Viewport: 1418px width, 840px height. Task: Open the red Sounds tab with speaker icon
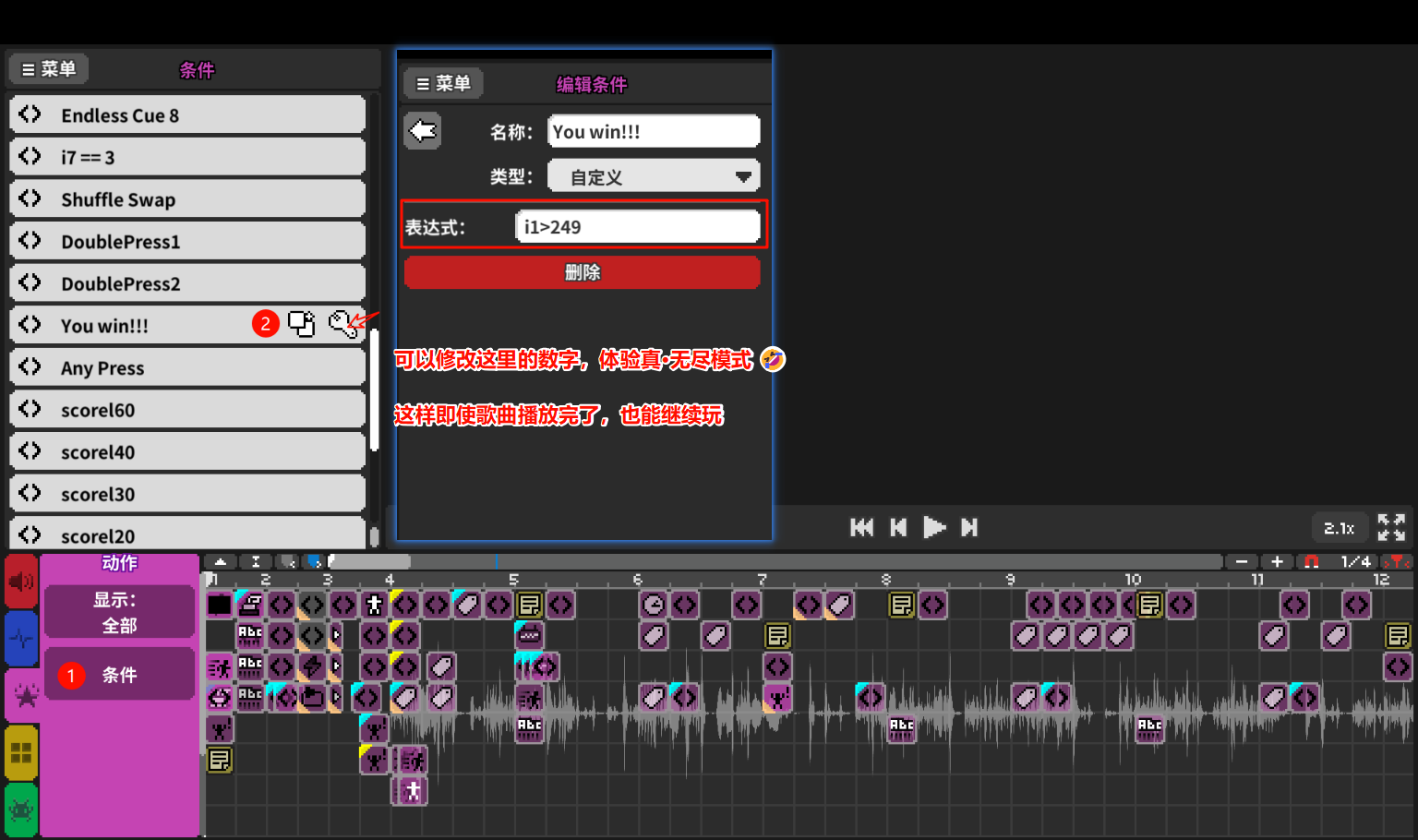pos(20,582)
